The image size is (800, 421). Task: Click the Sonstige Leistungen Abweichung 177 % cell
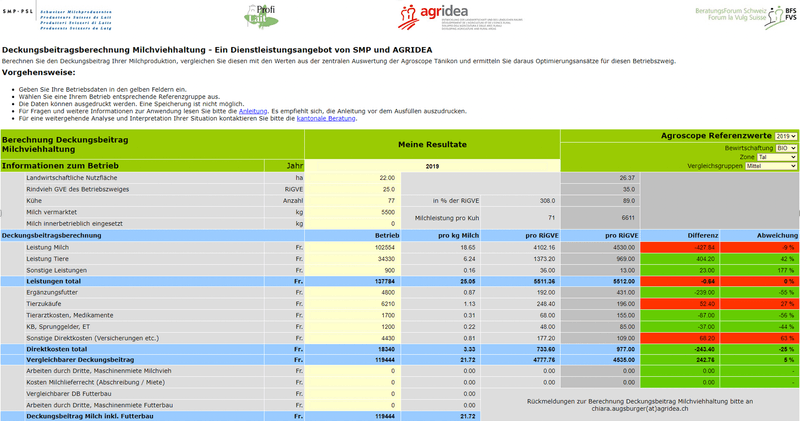coord(760,270)
